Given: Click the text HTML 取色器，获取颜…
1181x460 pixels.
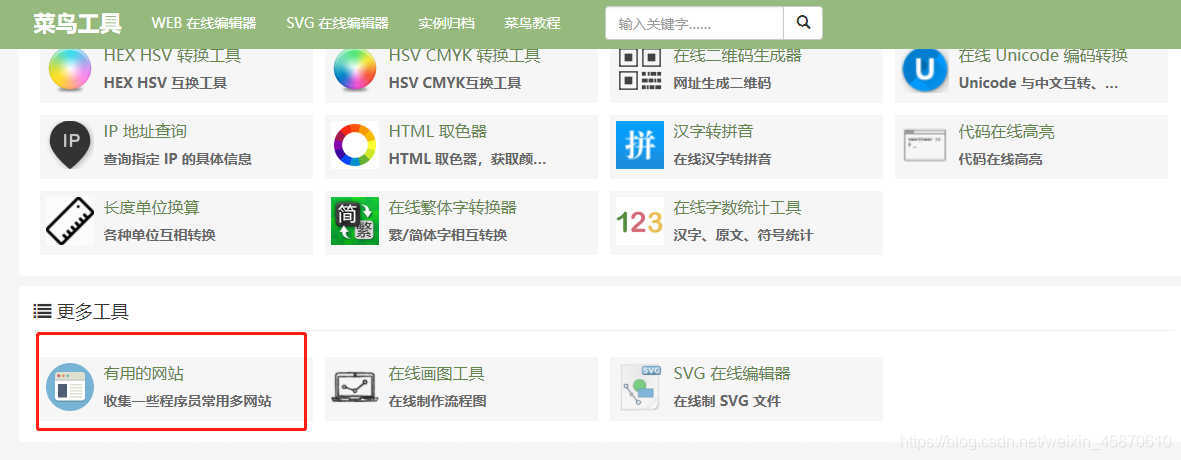Looking at the screenshot, I should pyautogui.click(x=468, y=159).
